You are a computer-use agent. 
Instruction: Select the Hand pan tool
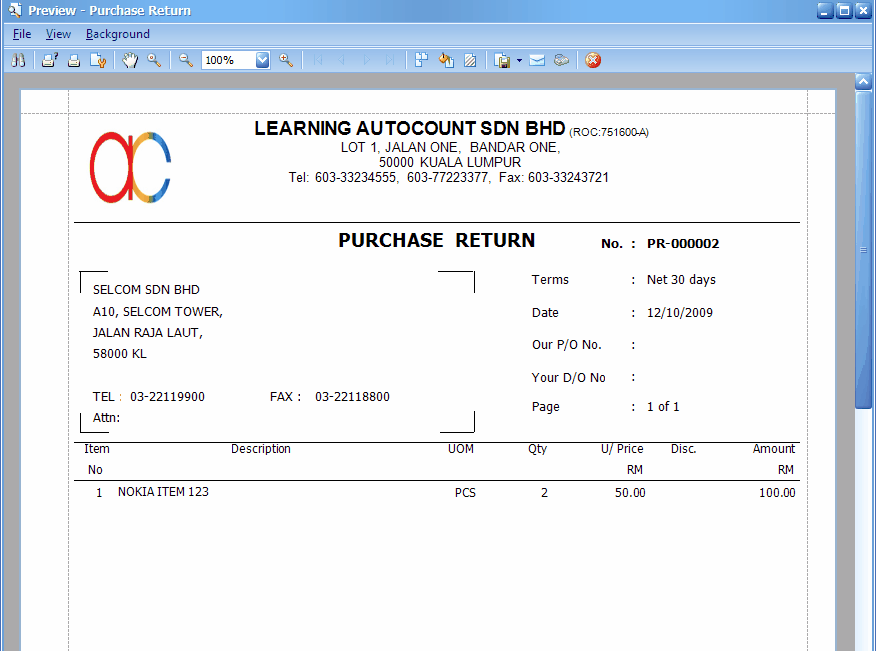[x=131, y=60]
